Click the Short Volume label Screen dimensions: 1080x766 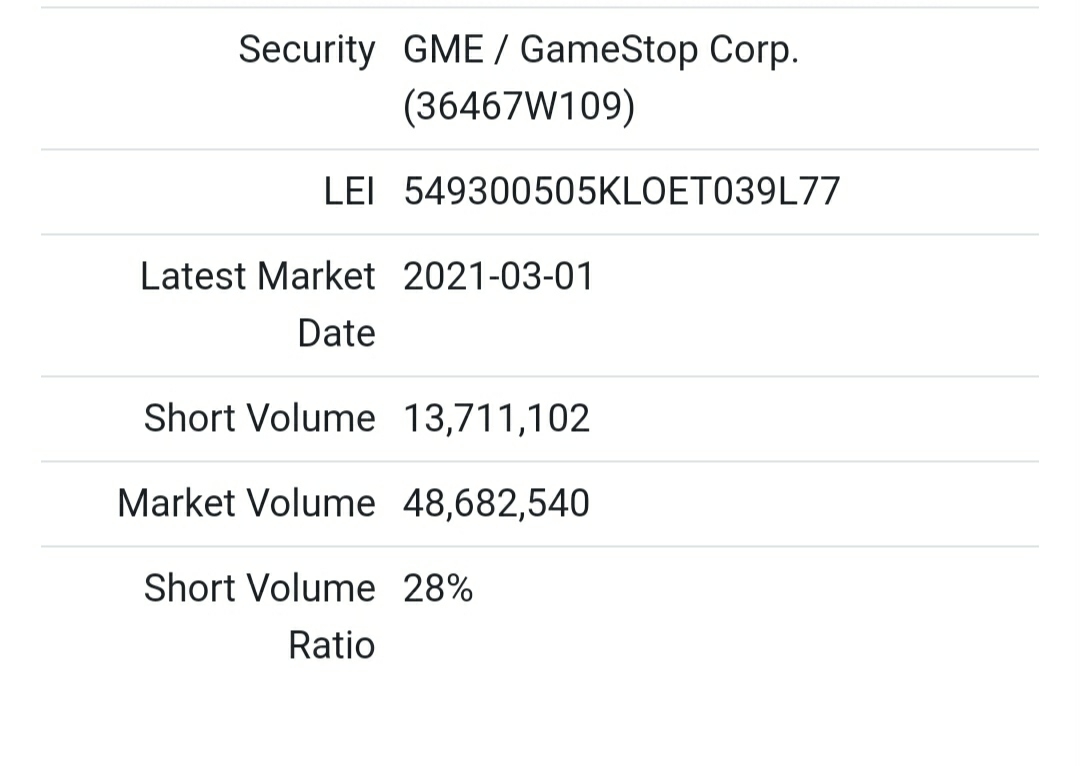point(260,418)
